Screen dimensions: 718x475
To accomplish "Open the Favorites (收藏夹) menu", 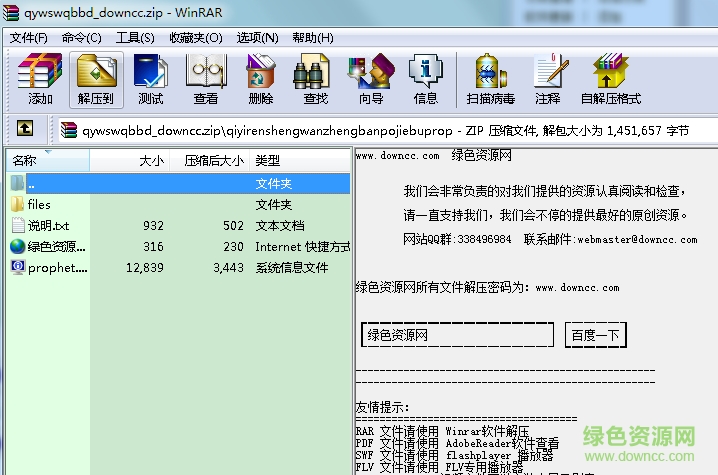I will click(196, 38).
